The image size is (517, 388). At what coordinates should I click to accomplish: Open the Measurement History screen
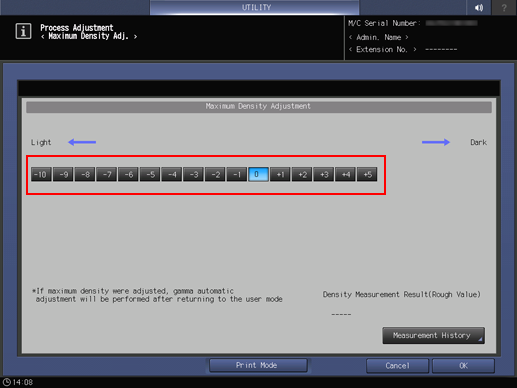[433, 335]
